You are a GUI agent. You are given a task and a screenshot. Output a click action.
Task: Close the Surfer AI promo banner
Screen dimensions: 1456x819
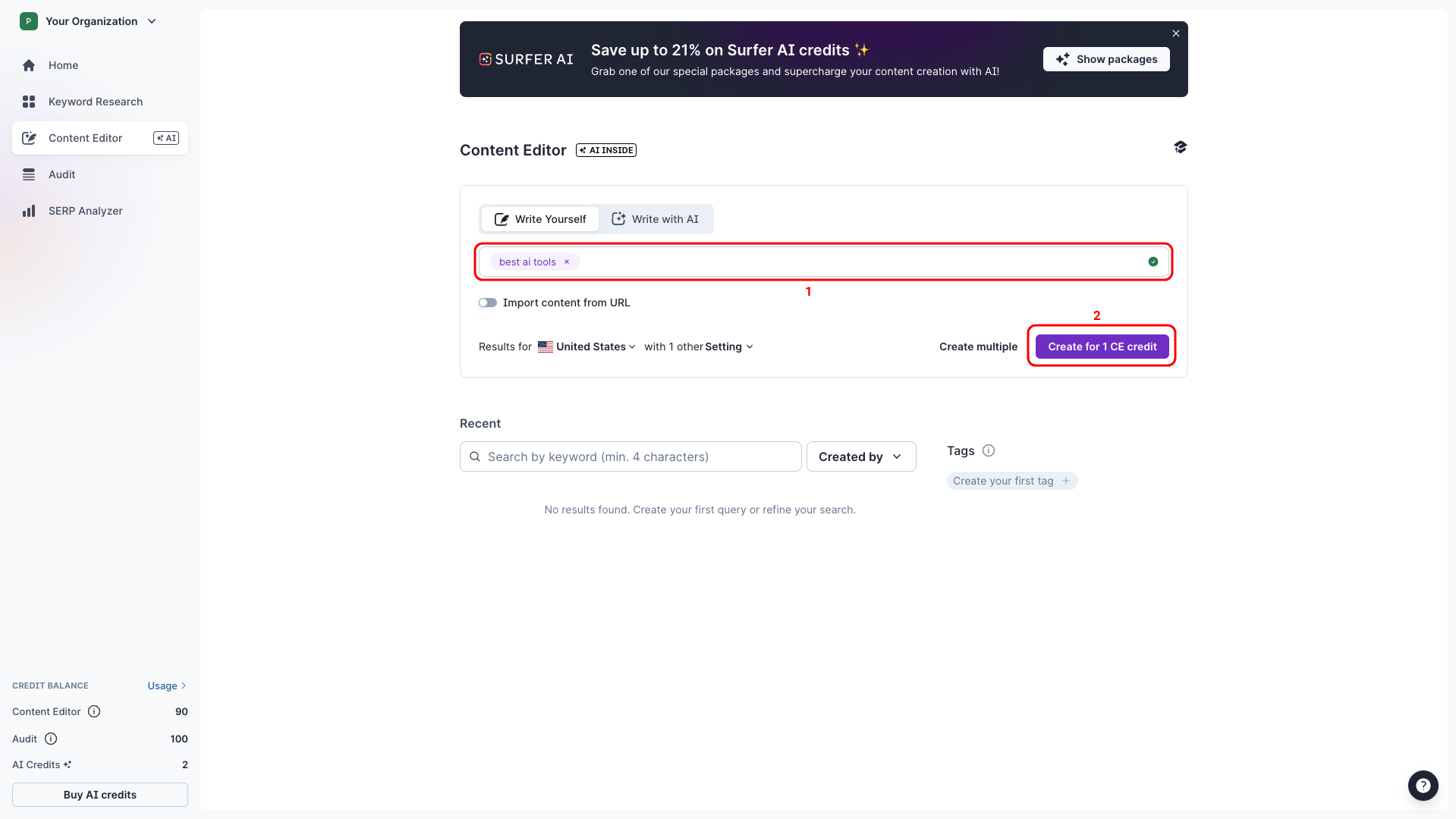tap(1175, 33)
